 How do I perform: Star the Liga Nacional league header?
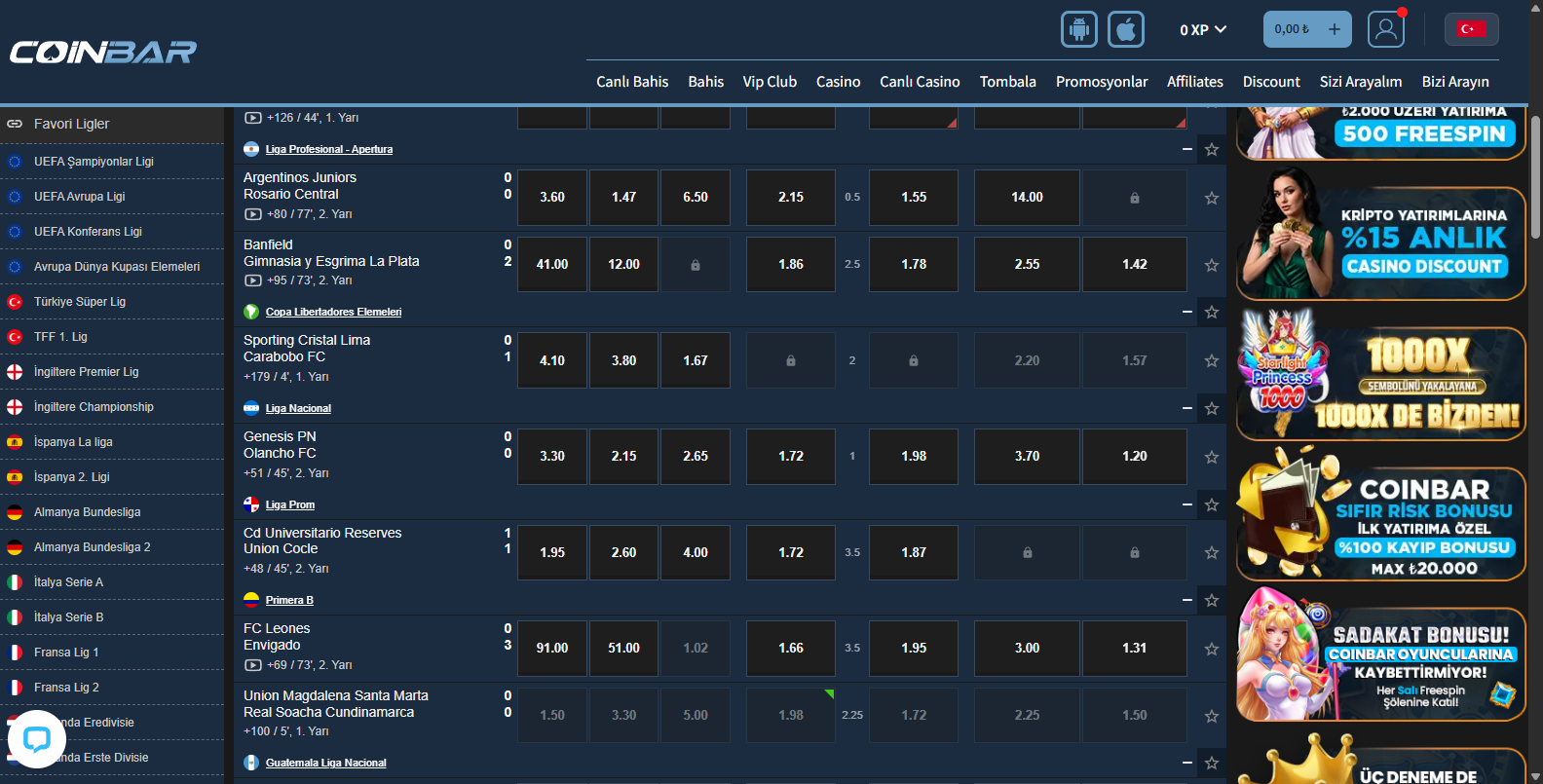(x=1212, y=409)
